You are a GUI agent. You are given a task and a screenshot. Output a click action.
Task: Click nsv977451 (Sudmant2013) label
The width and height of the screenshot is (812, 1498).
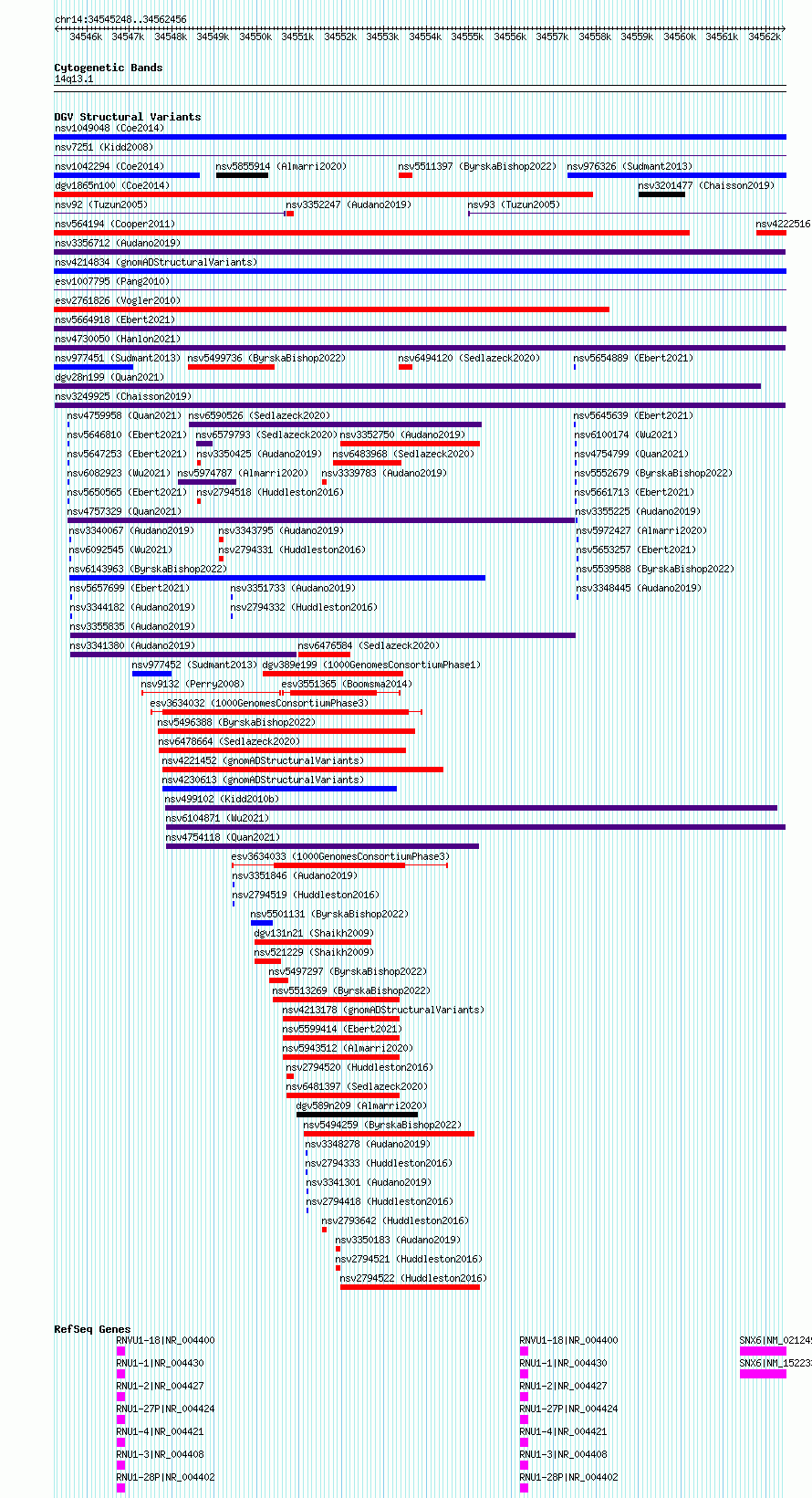tap(118, 358)
